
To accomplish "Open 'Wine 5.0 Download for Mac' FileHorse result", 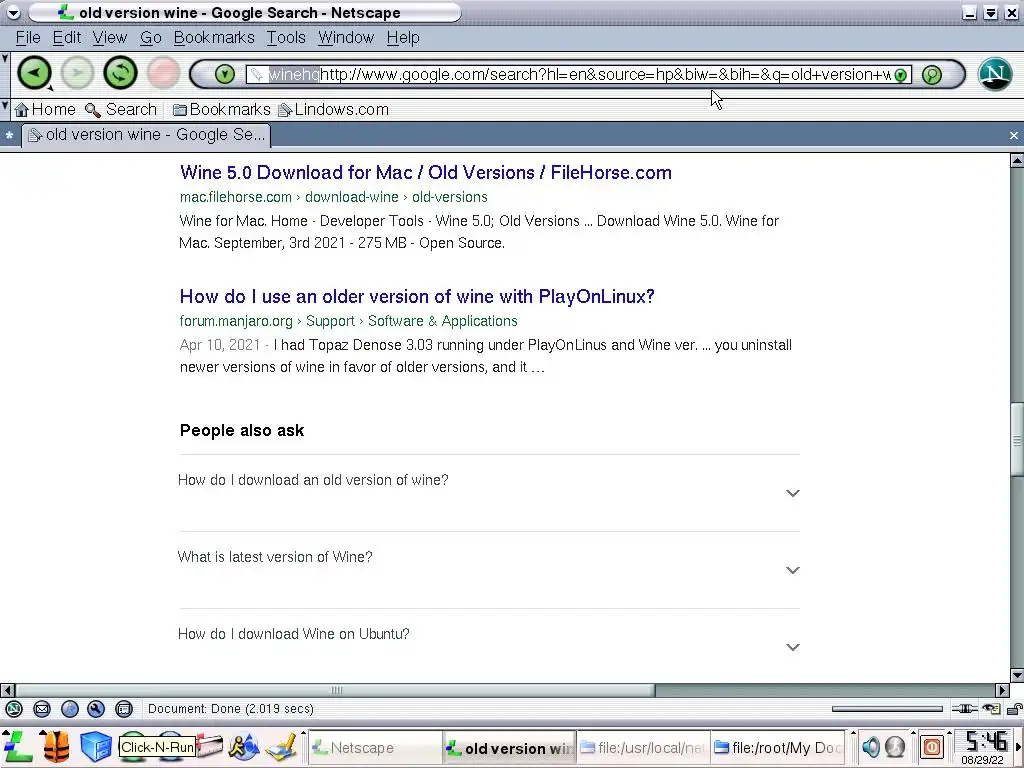I will (x=426, y=172).
